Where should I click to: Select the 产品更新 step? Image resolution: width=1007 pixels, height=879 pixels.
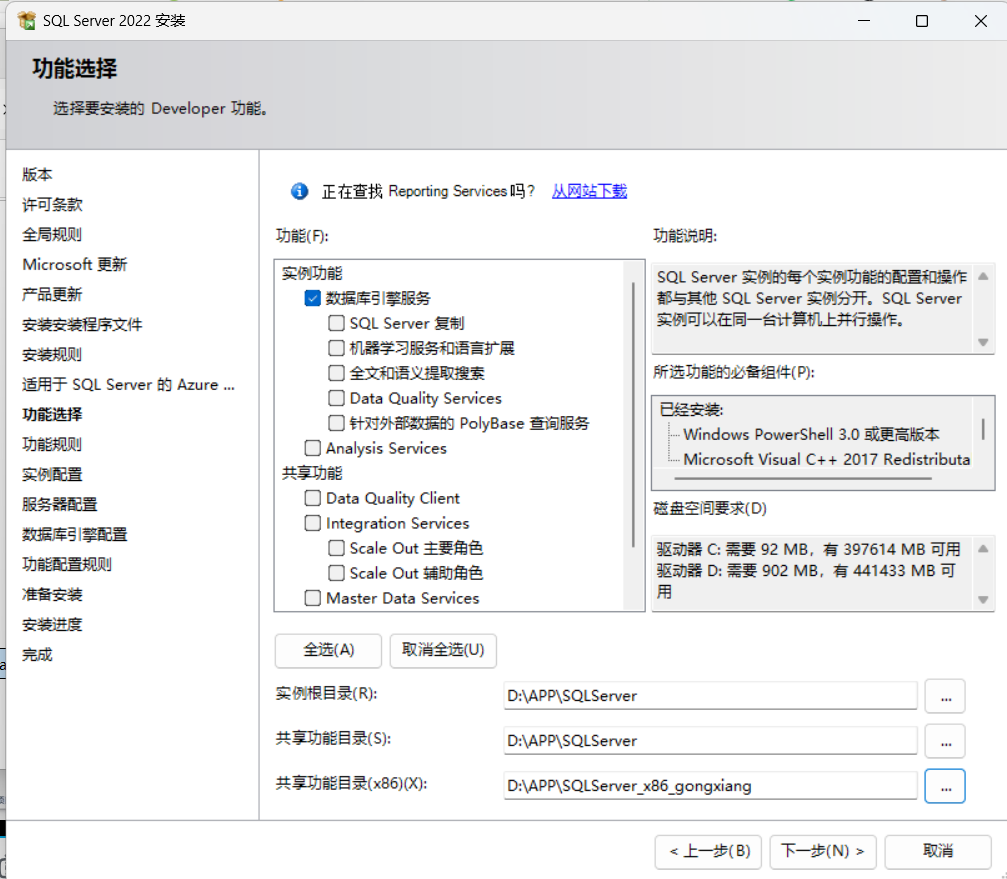(x=52, y=295)
